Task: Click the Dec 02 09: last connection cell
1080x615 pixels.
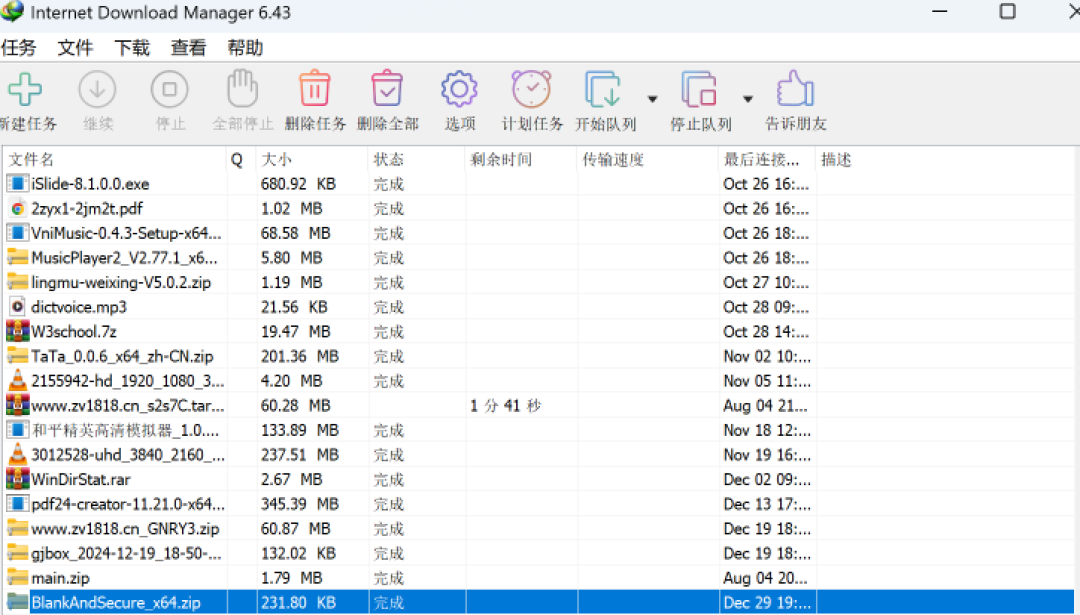Action: (x=767, y=479)
